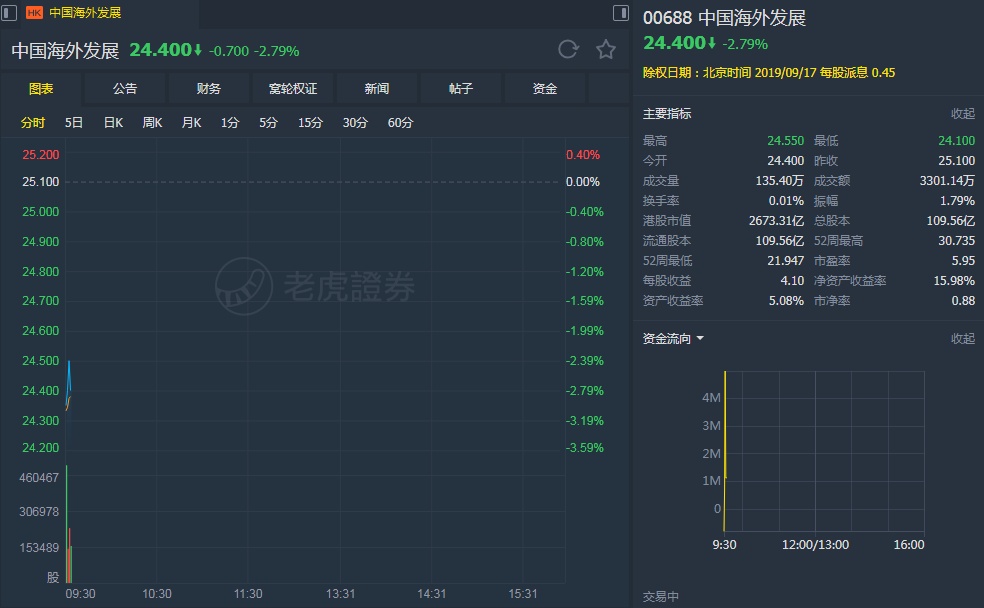Click the 市净率 value 0.88
The height and width of the screenshot is (608, 984).
click(963, 301)
